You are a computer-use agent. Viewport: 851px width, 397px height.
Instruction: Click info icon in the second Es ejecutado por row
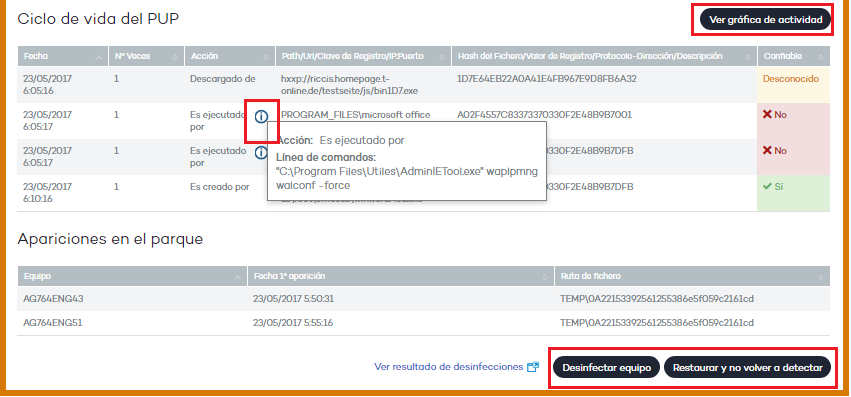(261, 152)
